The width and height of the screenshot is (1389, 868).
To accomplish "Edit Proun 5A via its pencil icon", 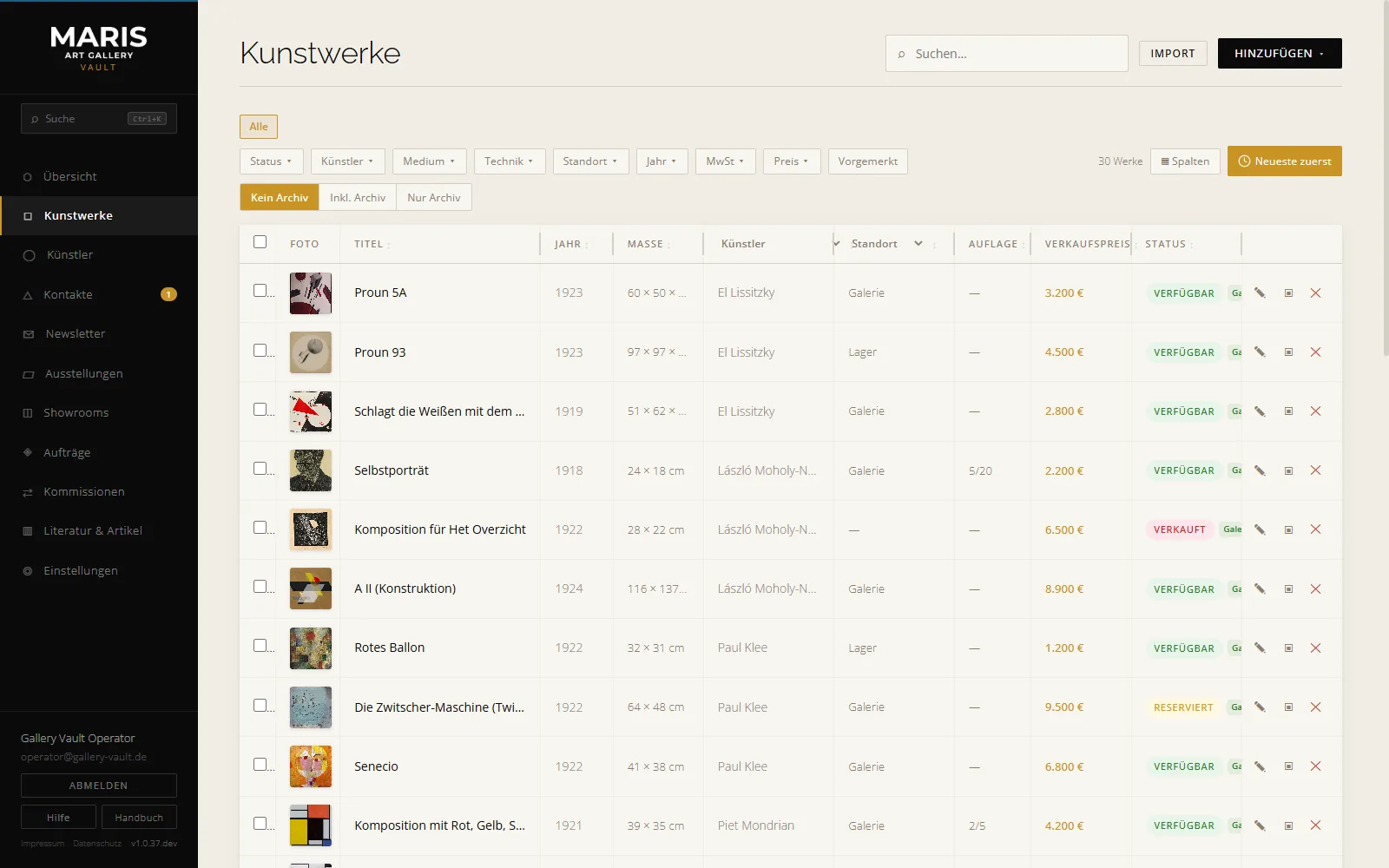I will click(x=1260, y=293).
